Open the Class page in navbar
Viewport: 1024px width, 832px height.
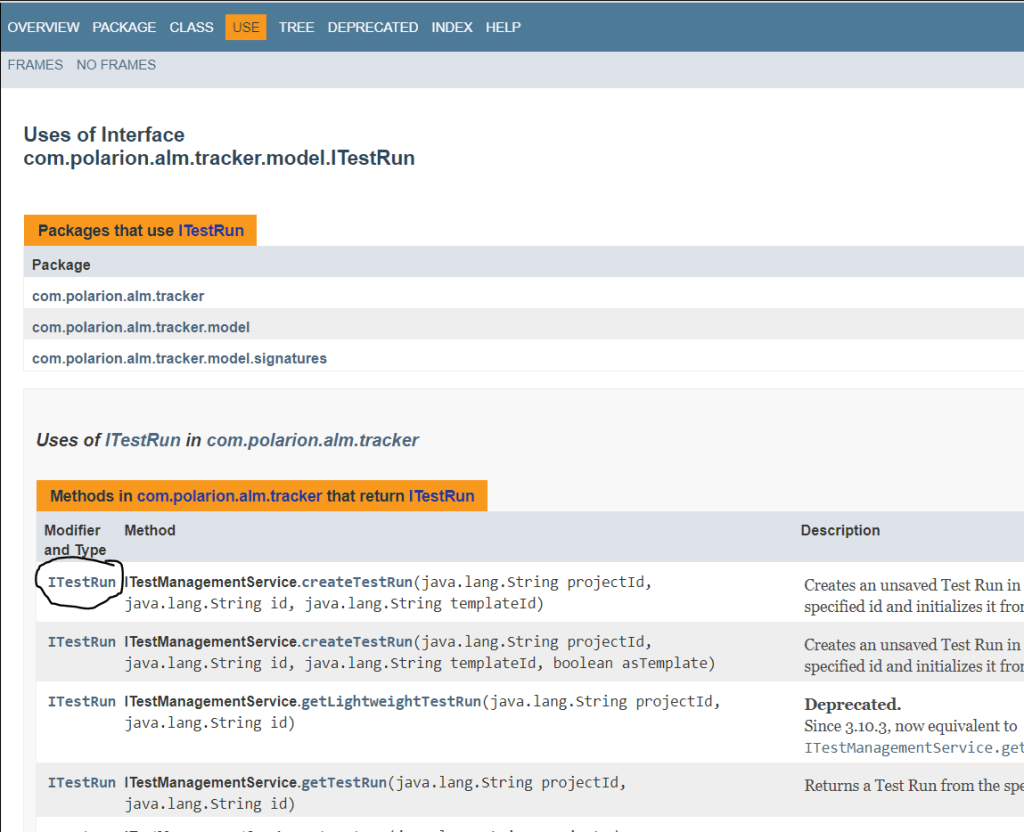pos(191,27)
